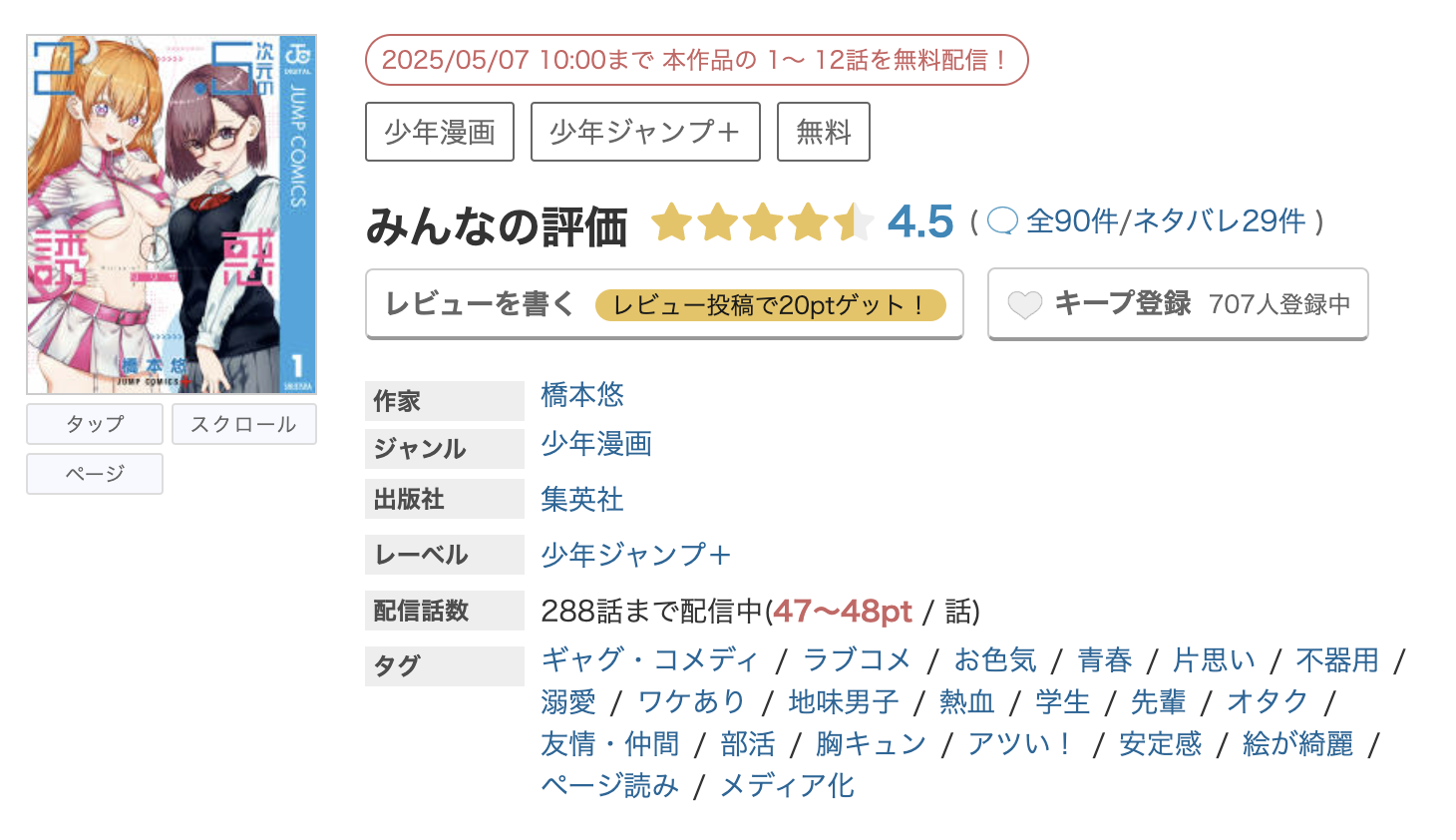
Task: Open the ラブコメ tag
Action: tap(856, 659)
